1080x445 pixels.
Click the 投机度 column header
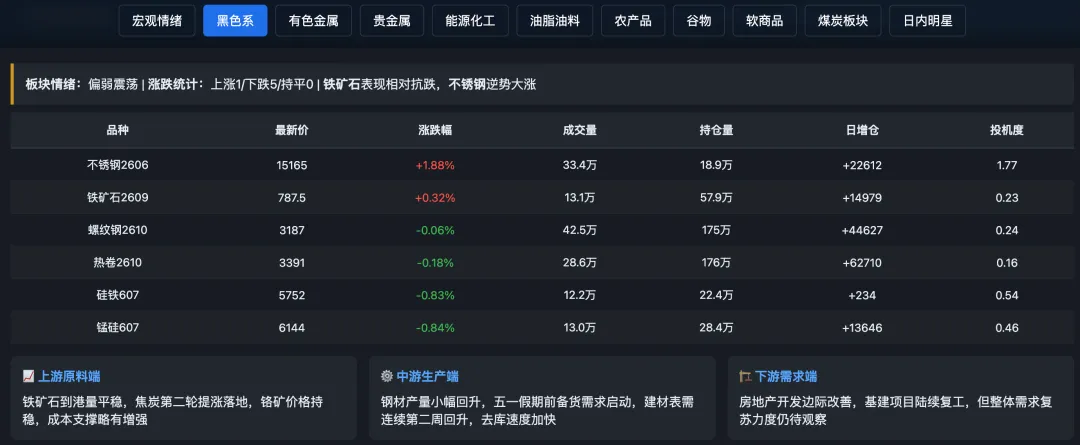(x=1006, y=130)
